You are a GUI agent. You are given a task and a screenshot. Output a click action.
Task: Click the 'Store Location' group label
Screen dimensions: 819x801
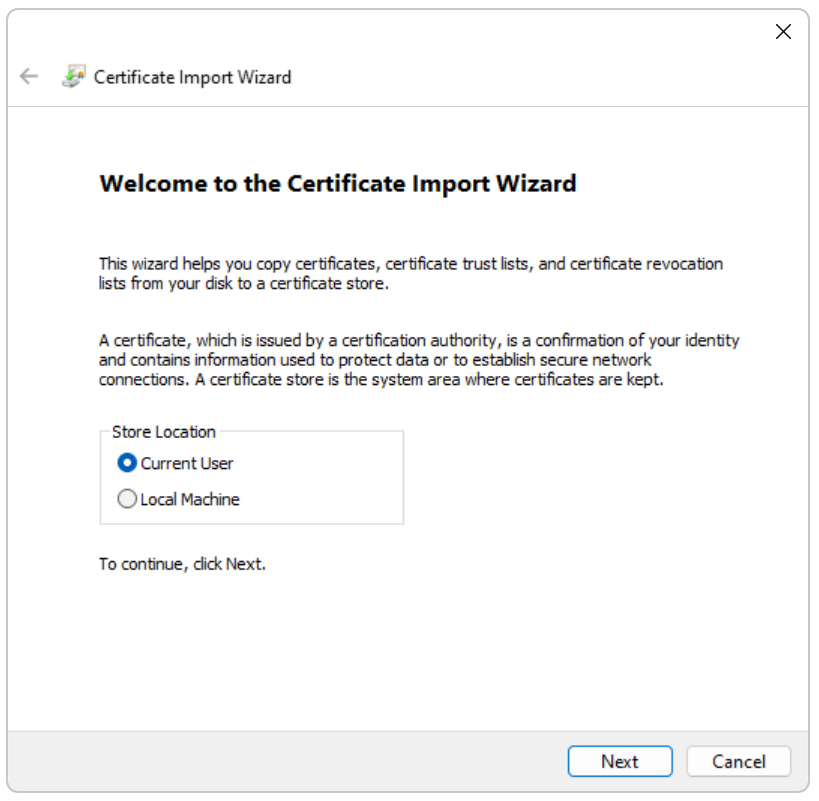click(163, 432)
